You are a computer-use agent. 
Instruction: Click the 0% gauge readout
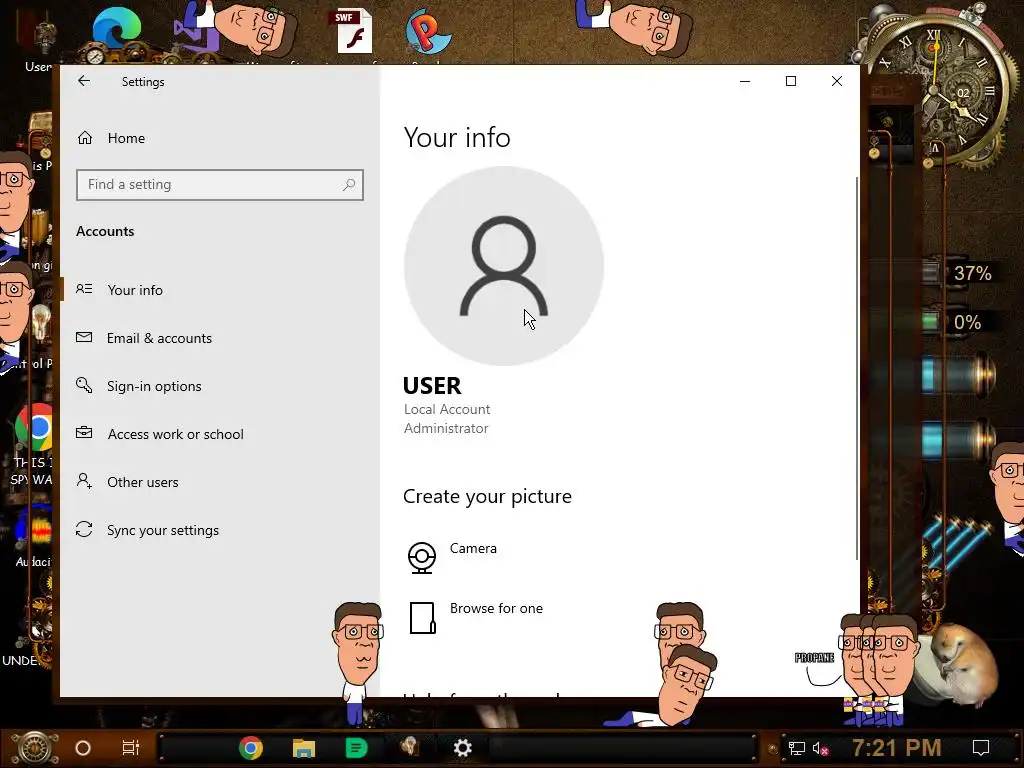967,323
